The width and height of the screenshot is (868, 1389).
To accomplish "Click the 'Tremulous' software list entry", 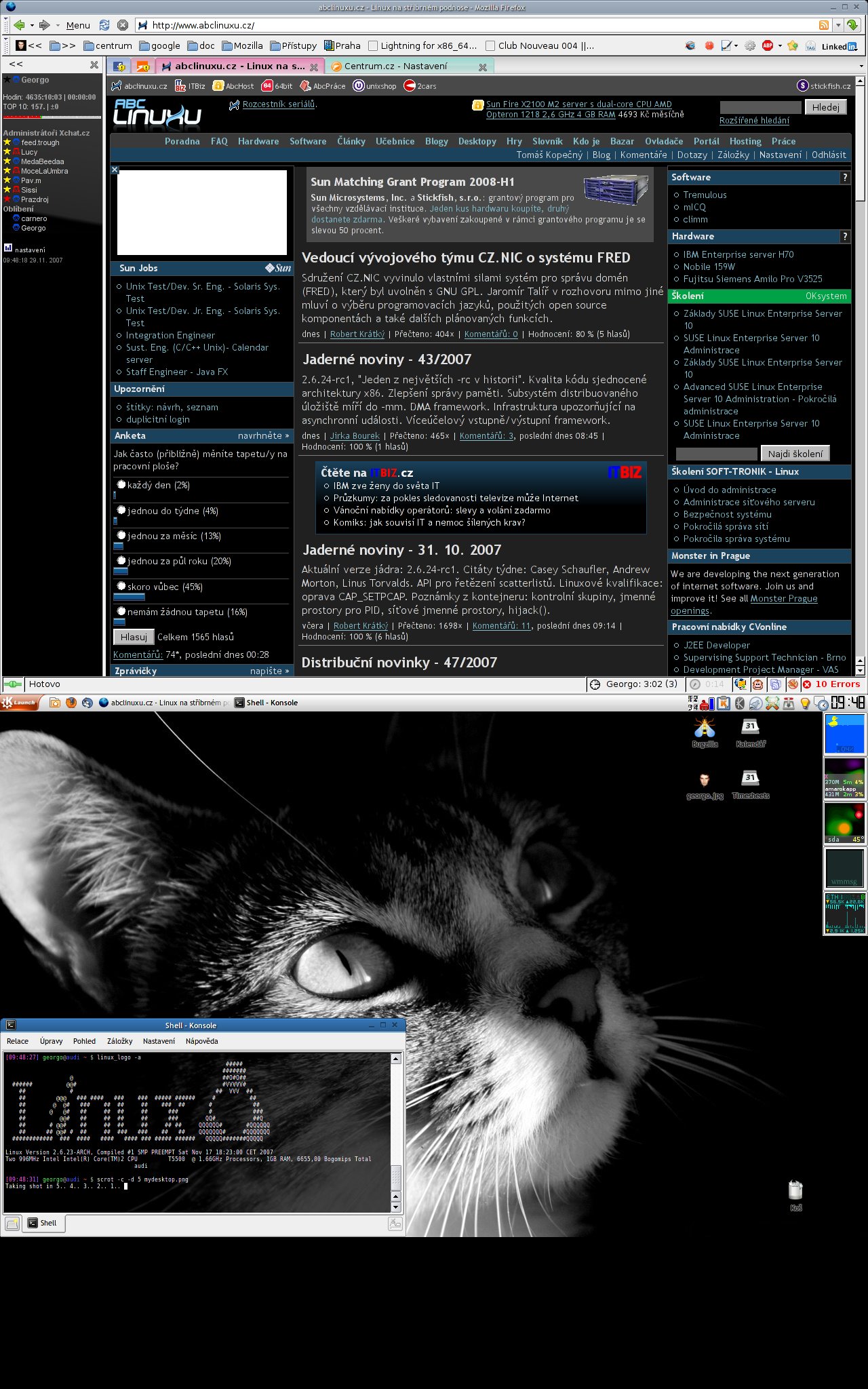I will click(x=705, y=195).
